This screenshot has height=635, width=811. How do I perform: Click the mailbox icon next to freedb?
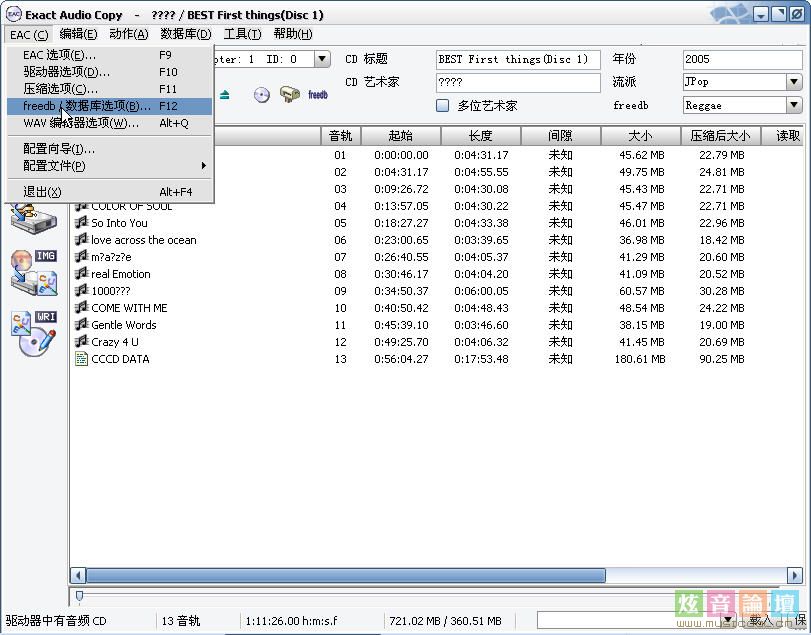[x=290, y=94]
